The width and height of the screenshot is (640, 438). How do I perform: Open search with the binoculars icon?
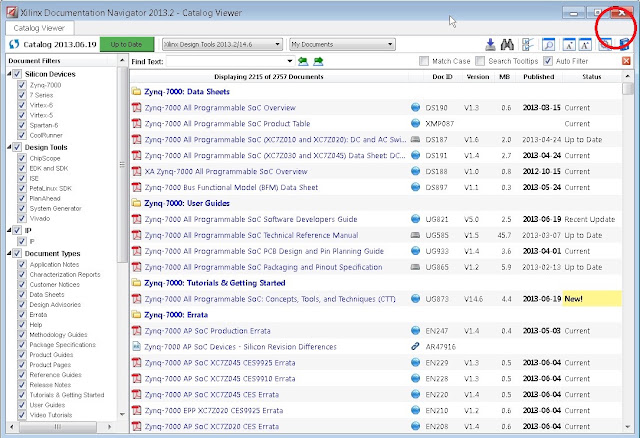coord(507,44)
